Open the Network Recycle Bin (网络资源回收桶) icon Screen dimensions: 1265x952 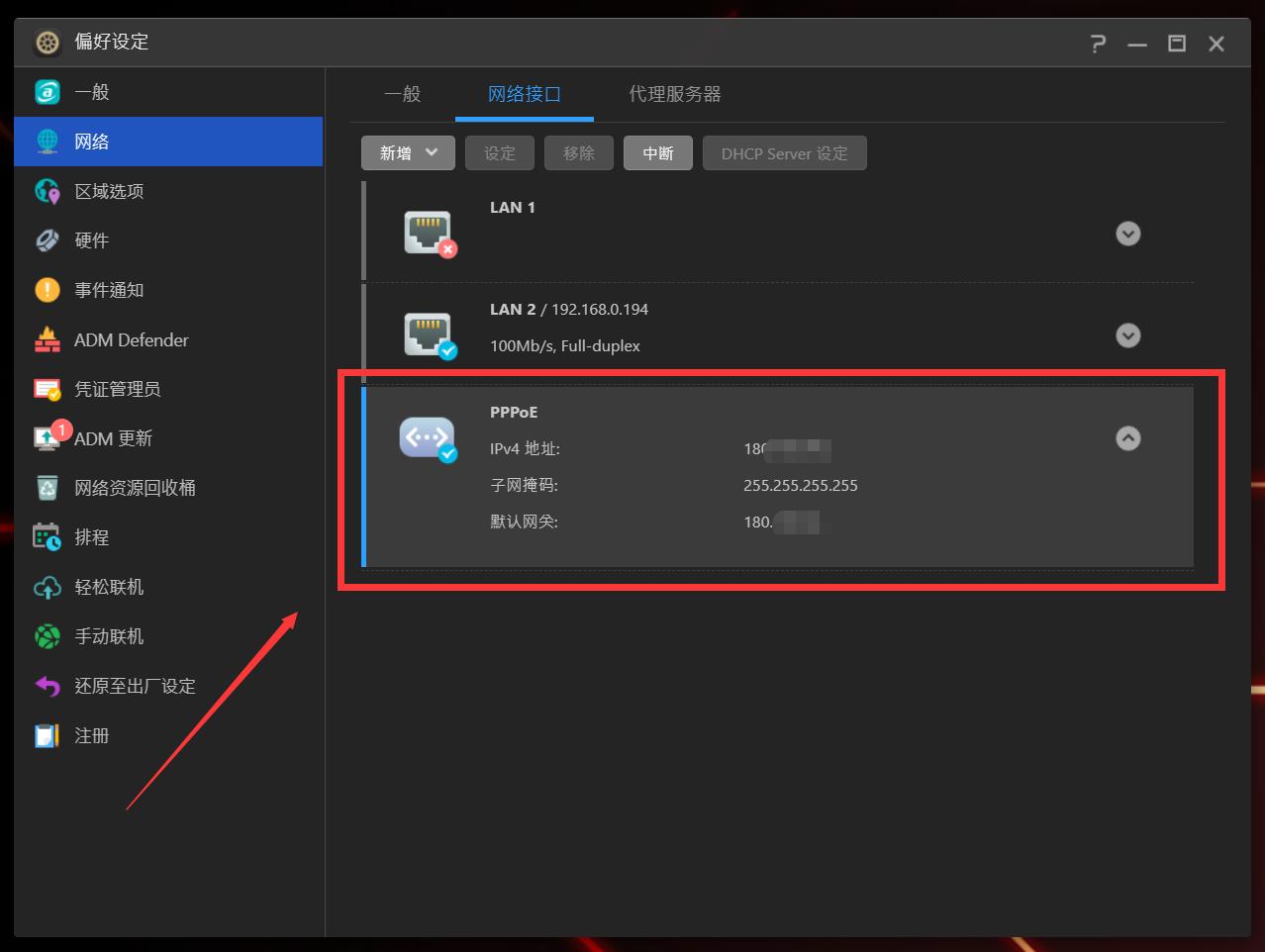coord(48,488)
